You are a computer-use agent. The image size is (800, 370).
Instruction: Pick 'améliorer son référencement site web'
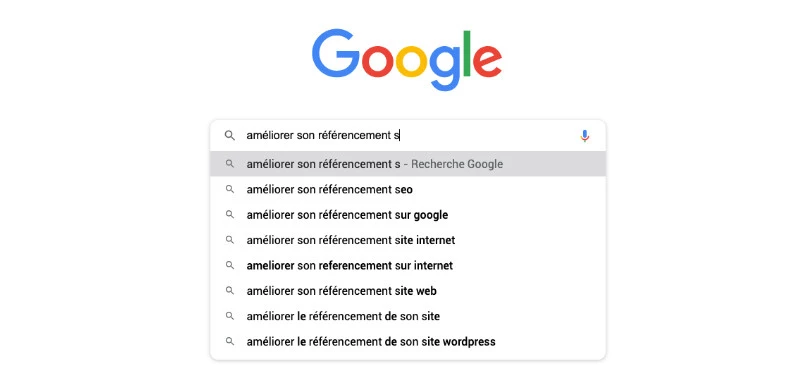tap(408, 291)
